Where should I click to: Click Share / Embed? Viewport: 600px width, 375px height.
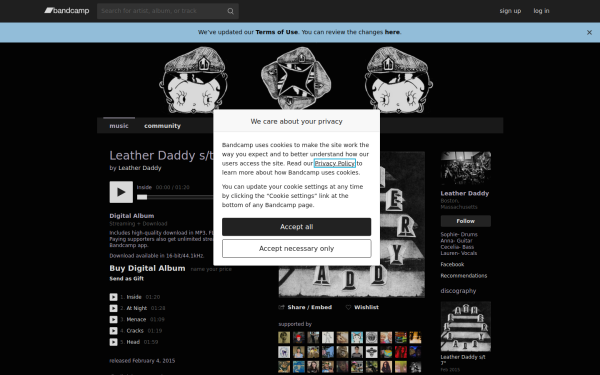point(305,307)
